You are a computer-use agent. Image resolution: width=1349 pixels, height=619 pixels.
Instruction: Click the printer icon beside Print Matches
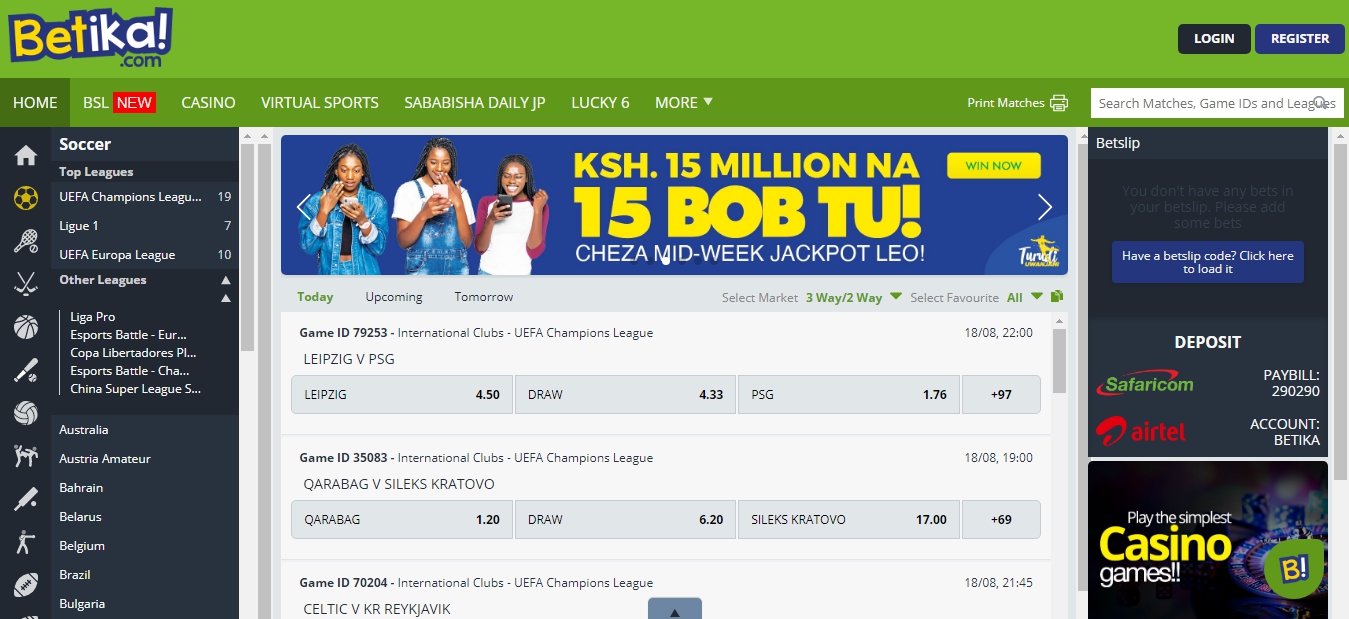point(1059,103)
